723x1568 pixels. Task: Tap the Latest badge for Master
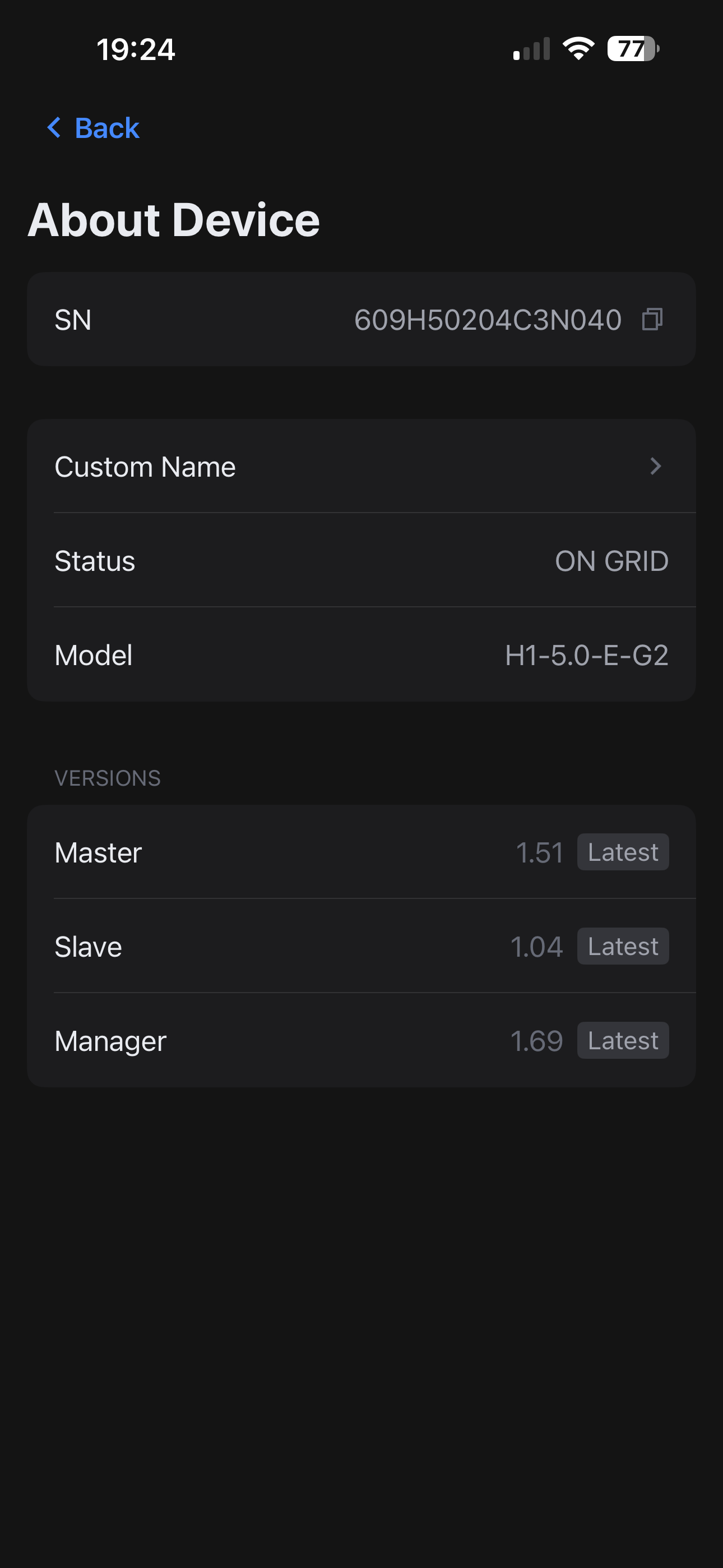pyautogui.click(x=623, y=852)
